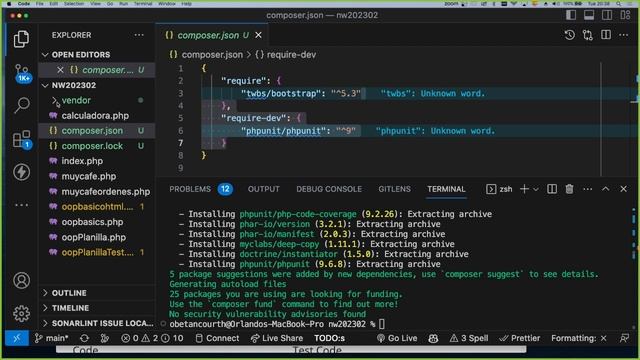
Task: Collapse the Open Editors section
Action: coord(81,55)
